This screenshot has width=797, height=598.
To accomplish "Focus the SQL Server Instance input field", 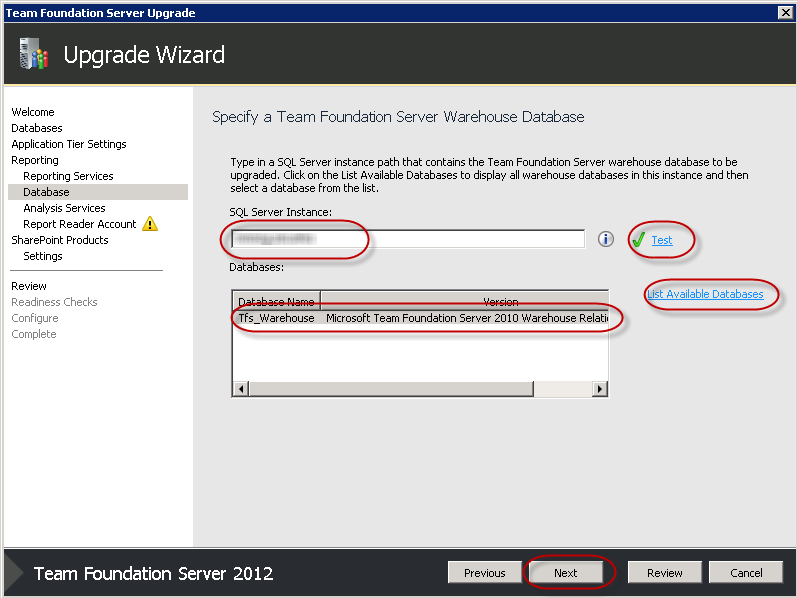I will [408, 239].
